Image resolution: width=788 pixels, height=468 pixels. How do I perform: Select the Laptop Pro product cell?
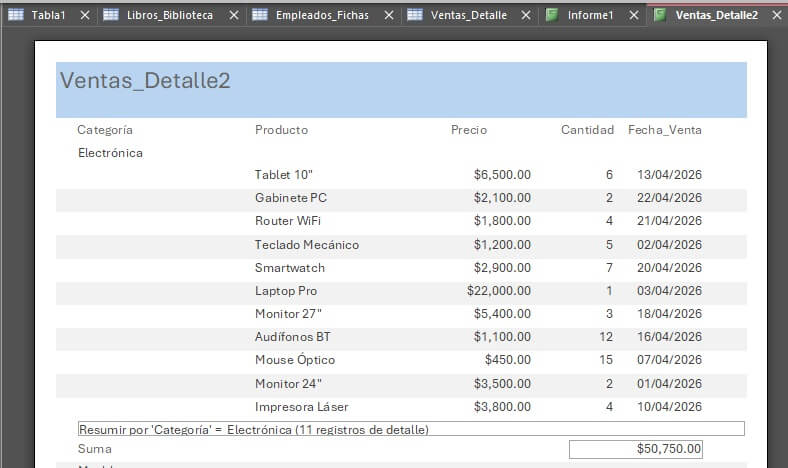pos(286,291)
